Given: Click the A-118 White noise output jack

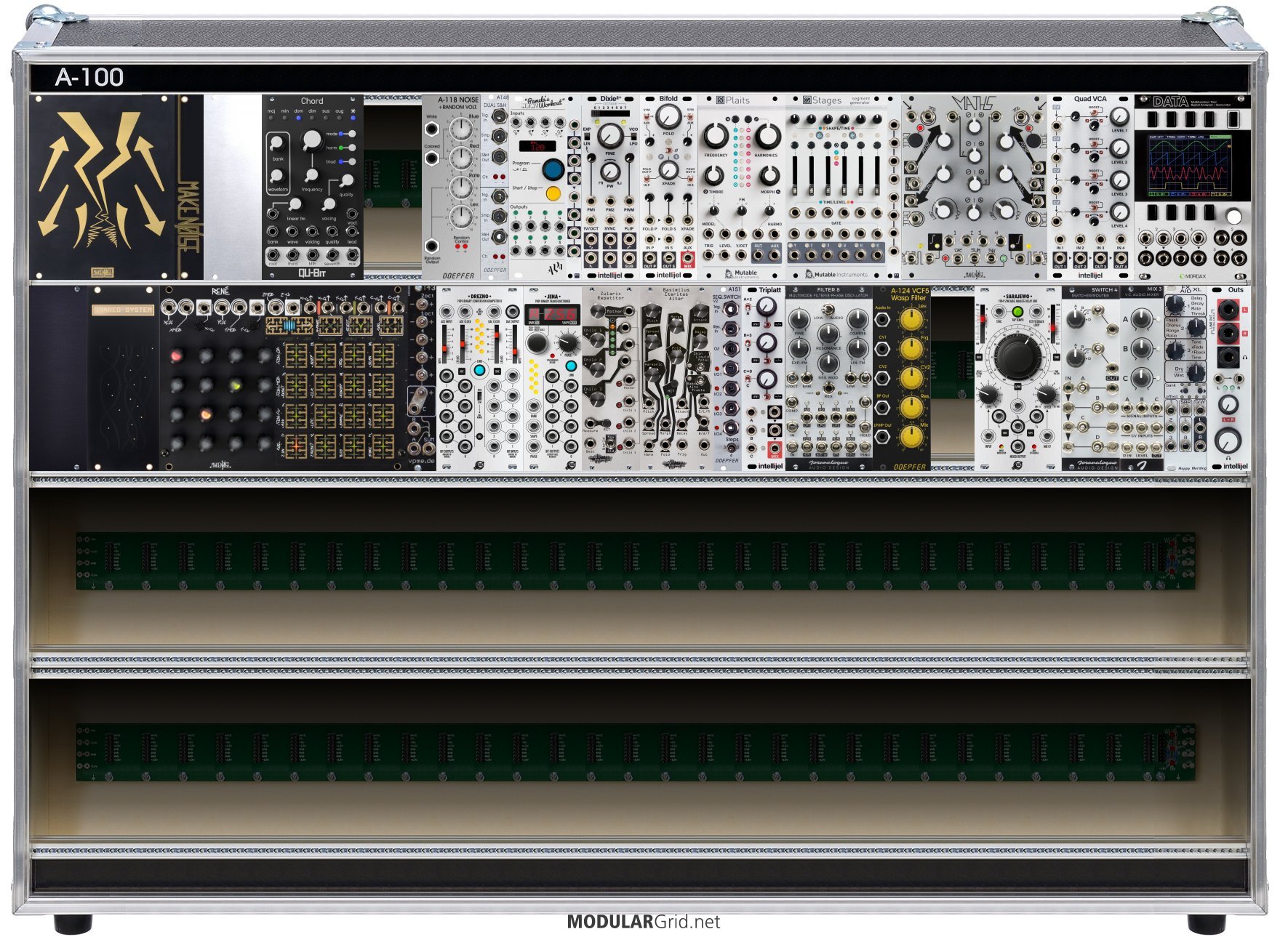Looking at the screenshot, I should 431,129.
